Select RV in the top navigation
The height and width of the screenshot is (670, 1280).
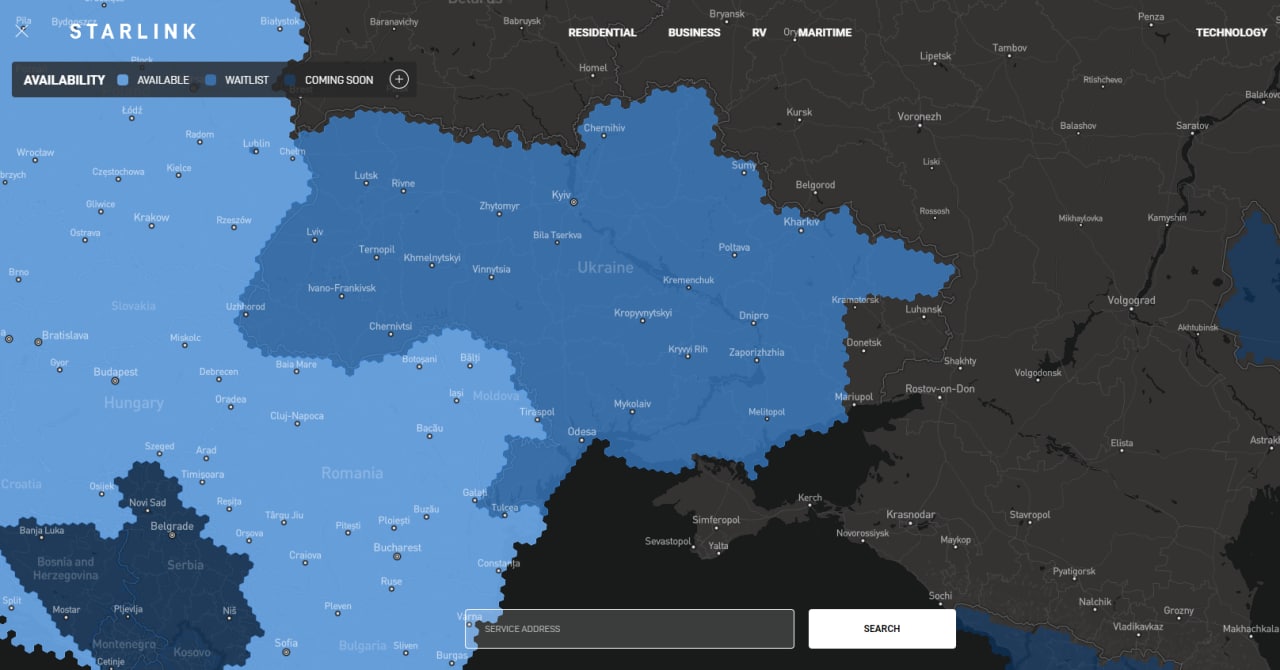[759, 33]
